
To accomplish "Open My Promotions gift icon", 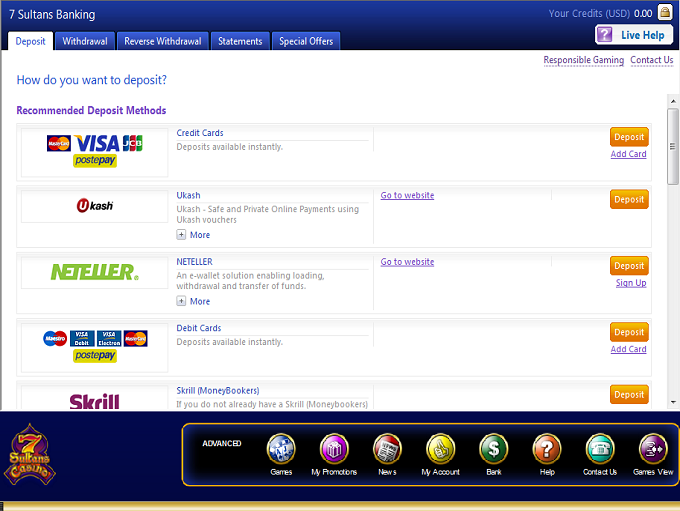I will click(x=334, y=449).
